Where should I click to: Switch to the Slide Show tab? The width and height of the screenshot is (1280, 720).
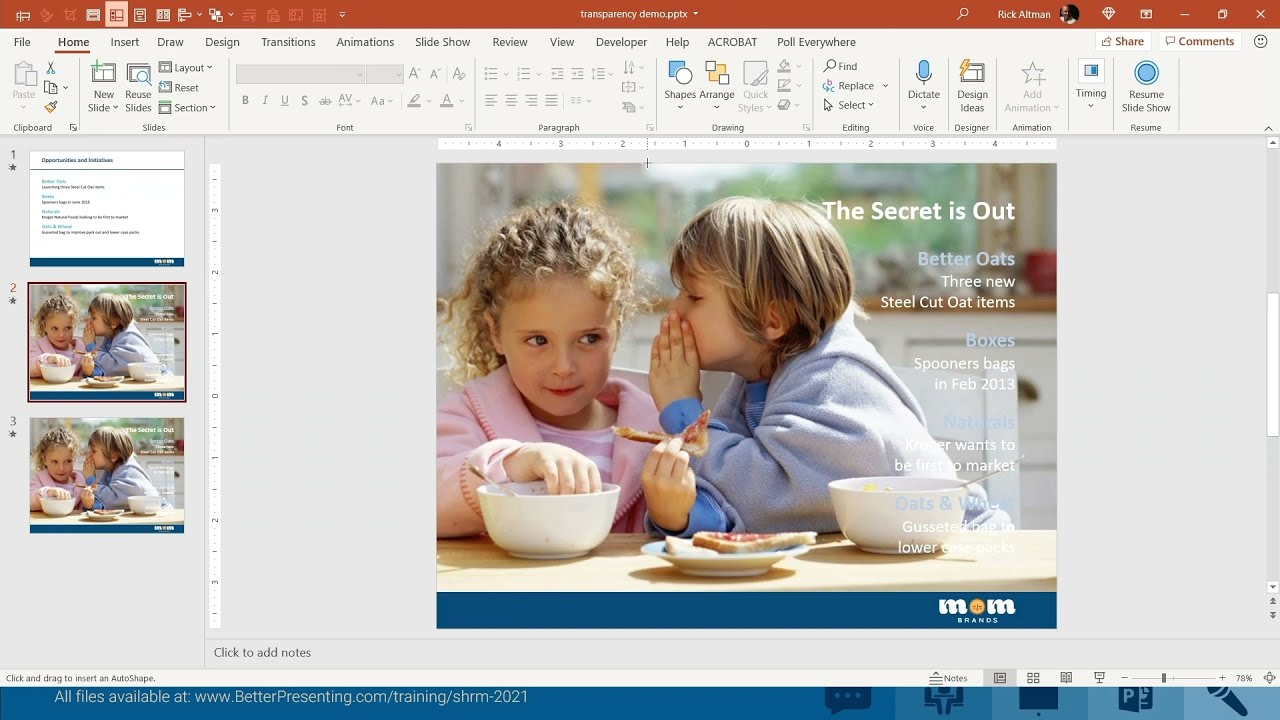tap(442, 42)
